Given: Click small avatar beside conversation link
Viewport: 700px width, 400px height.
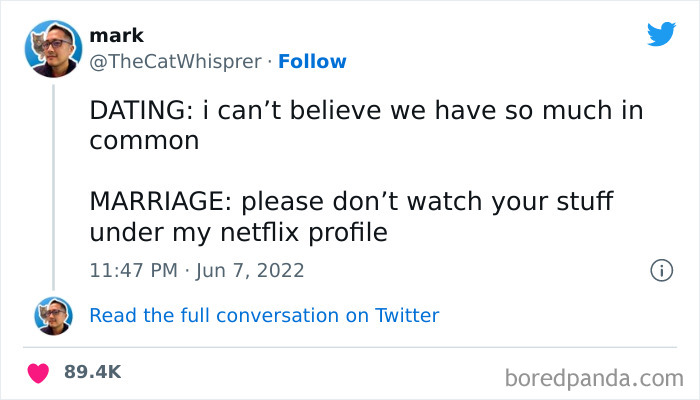Looking at the screenshot, I should [x=54, y=315].
